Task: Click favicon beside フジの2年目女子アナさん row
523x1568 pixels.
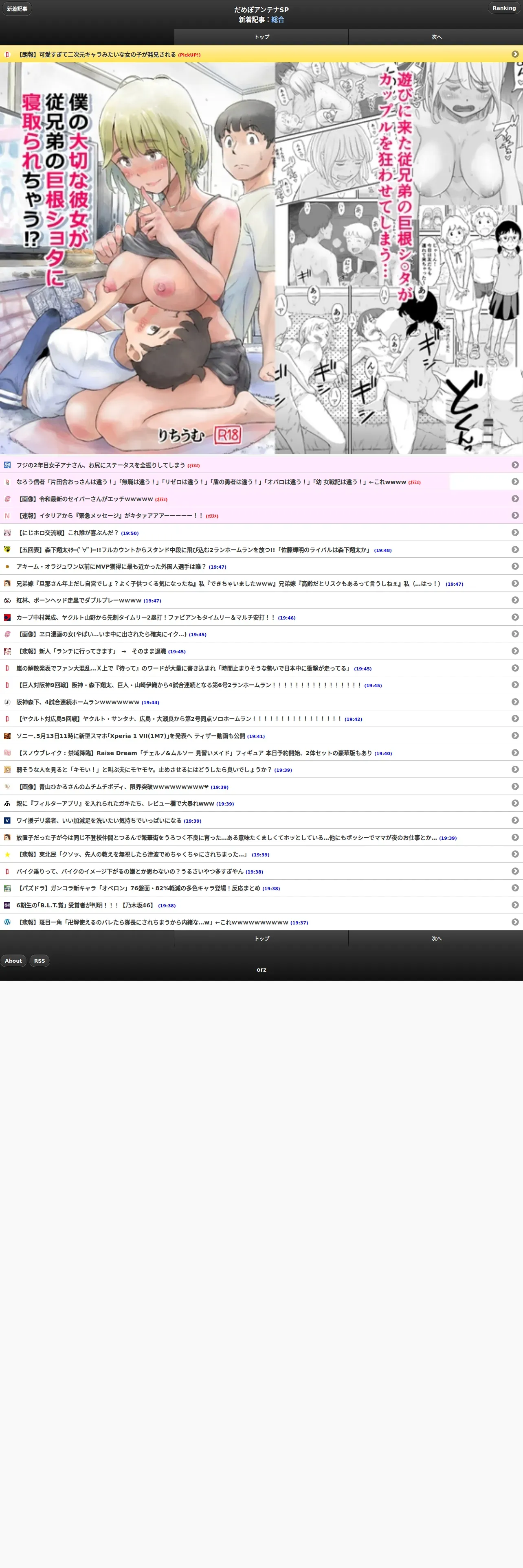Action: [7, 464]
